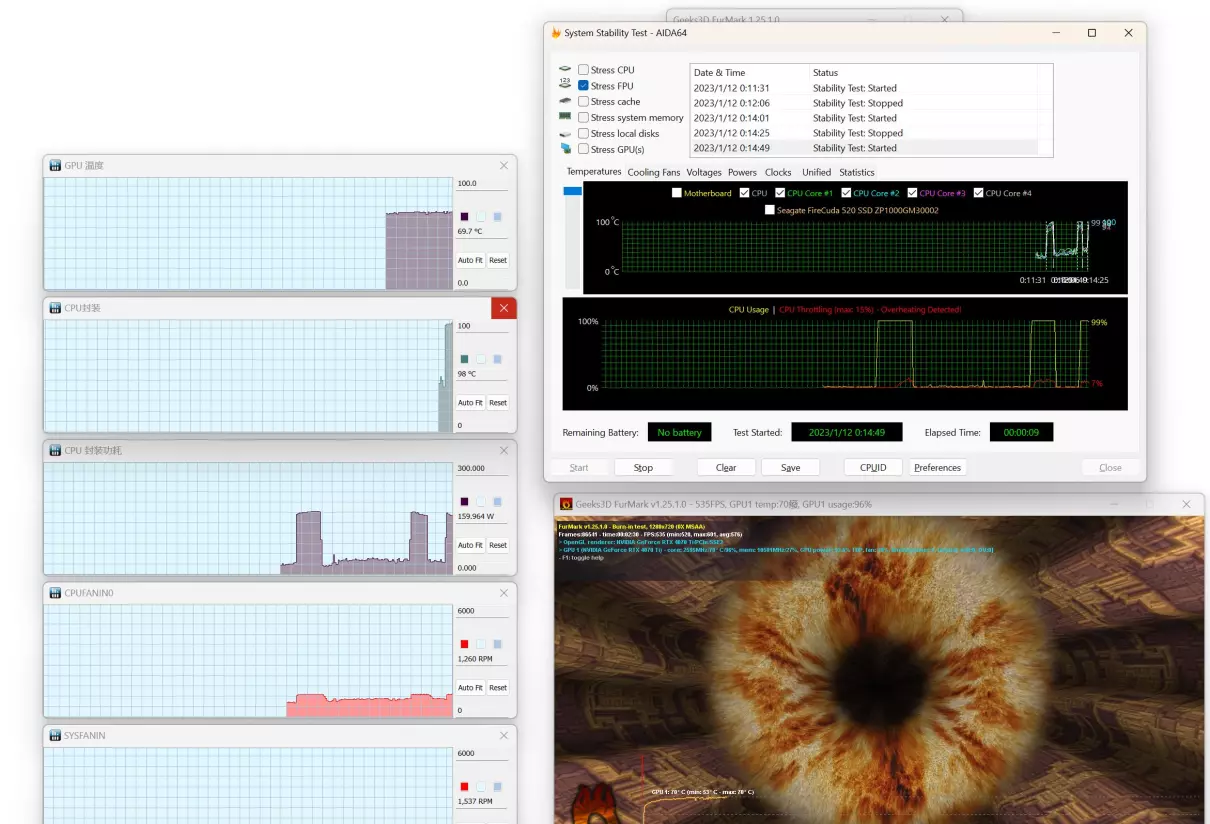This screenshot has height=824, width=1210.
Task: Click the 100.0 maximum value in GPU 温度
Action: [x=467, y=184]
